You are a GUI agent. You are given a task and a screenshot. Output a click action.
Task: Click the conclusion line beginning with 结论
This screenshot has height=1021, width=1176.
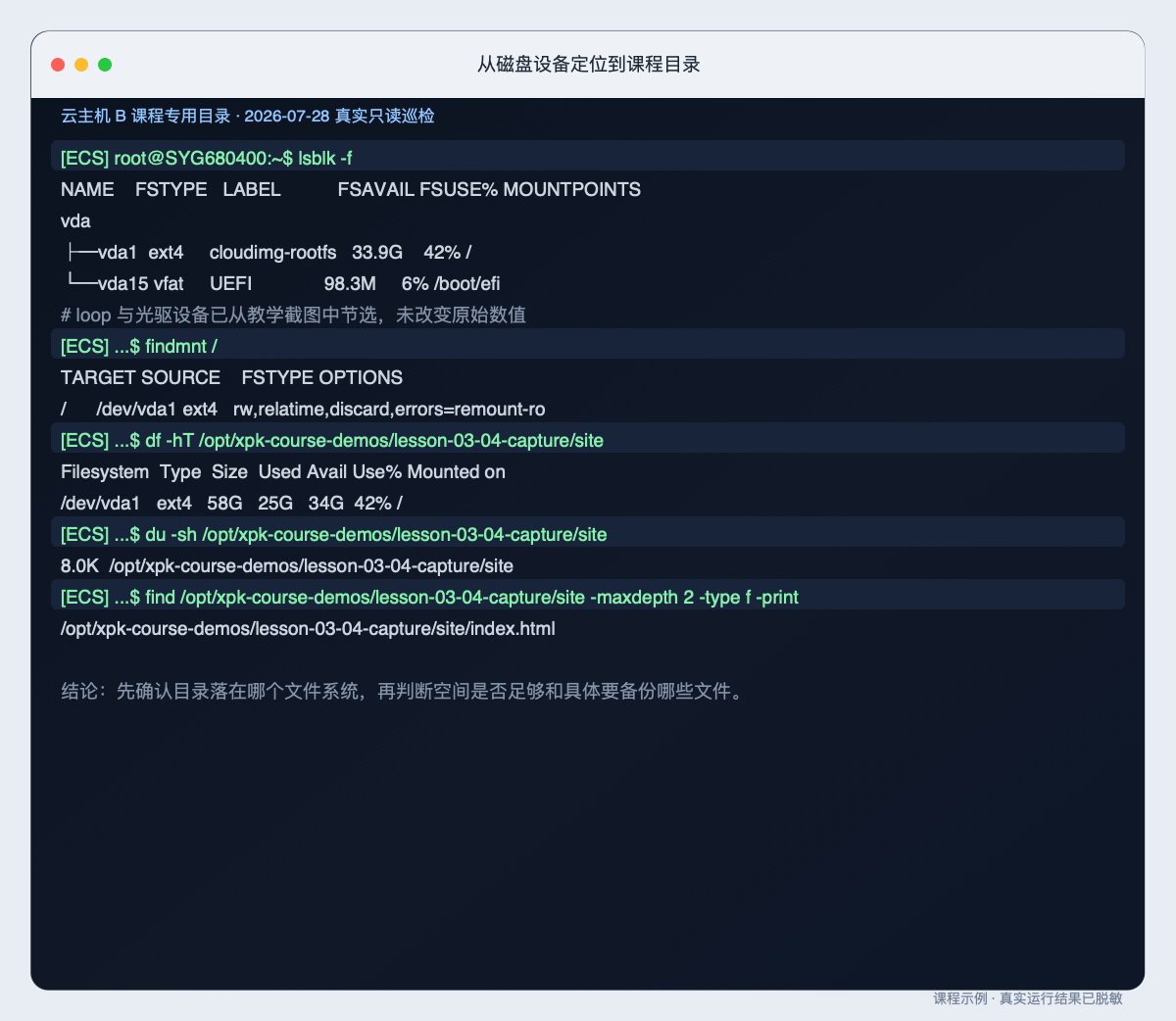tap(404, 691)
